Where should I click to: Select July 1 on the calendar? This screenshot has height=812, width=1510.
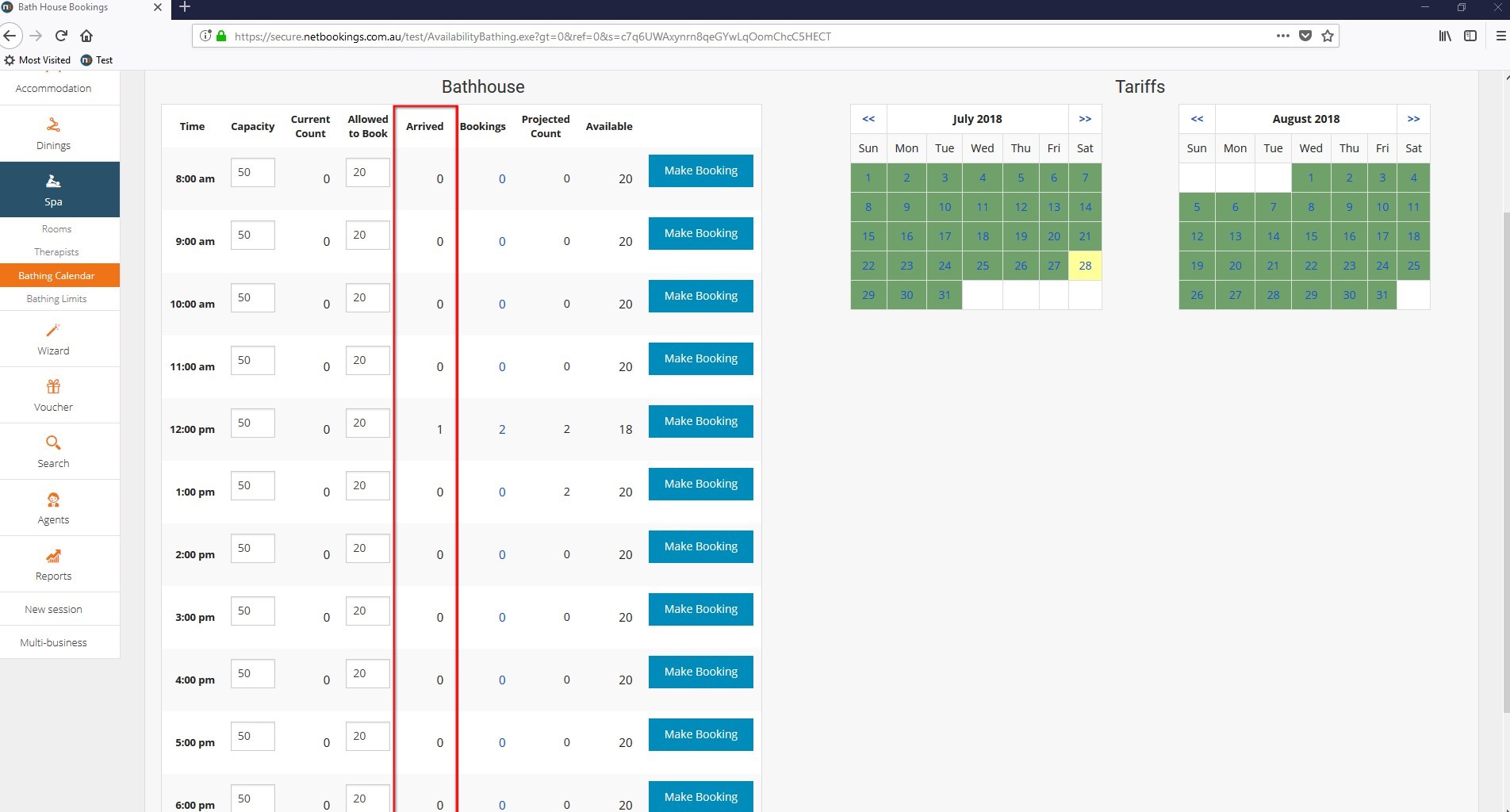tap(868, 178)
